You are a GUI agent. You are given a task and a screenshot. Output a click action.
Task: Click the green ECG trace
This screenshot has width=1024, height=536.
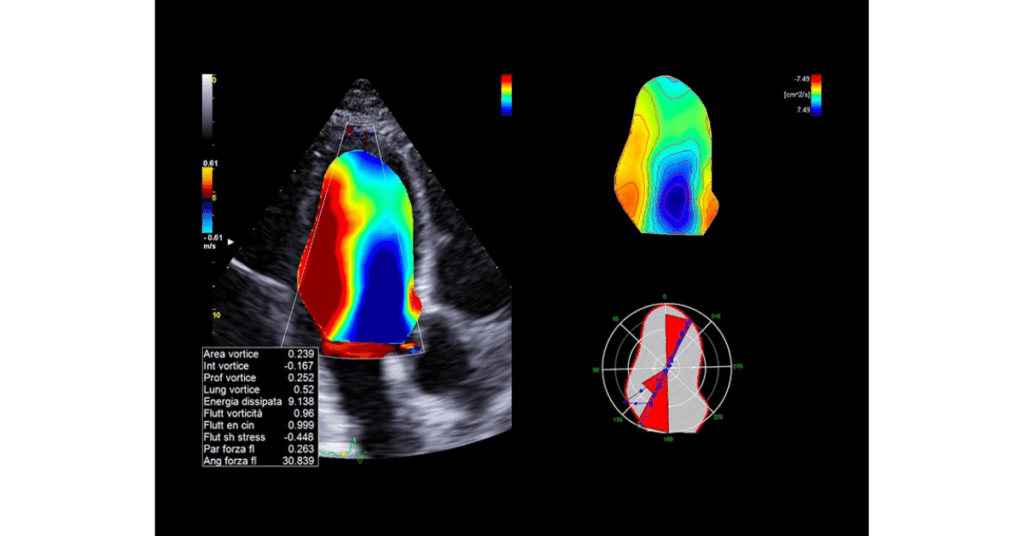[x=353, y=454]
